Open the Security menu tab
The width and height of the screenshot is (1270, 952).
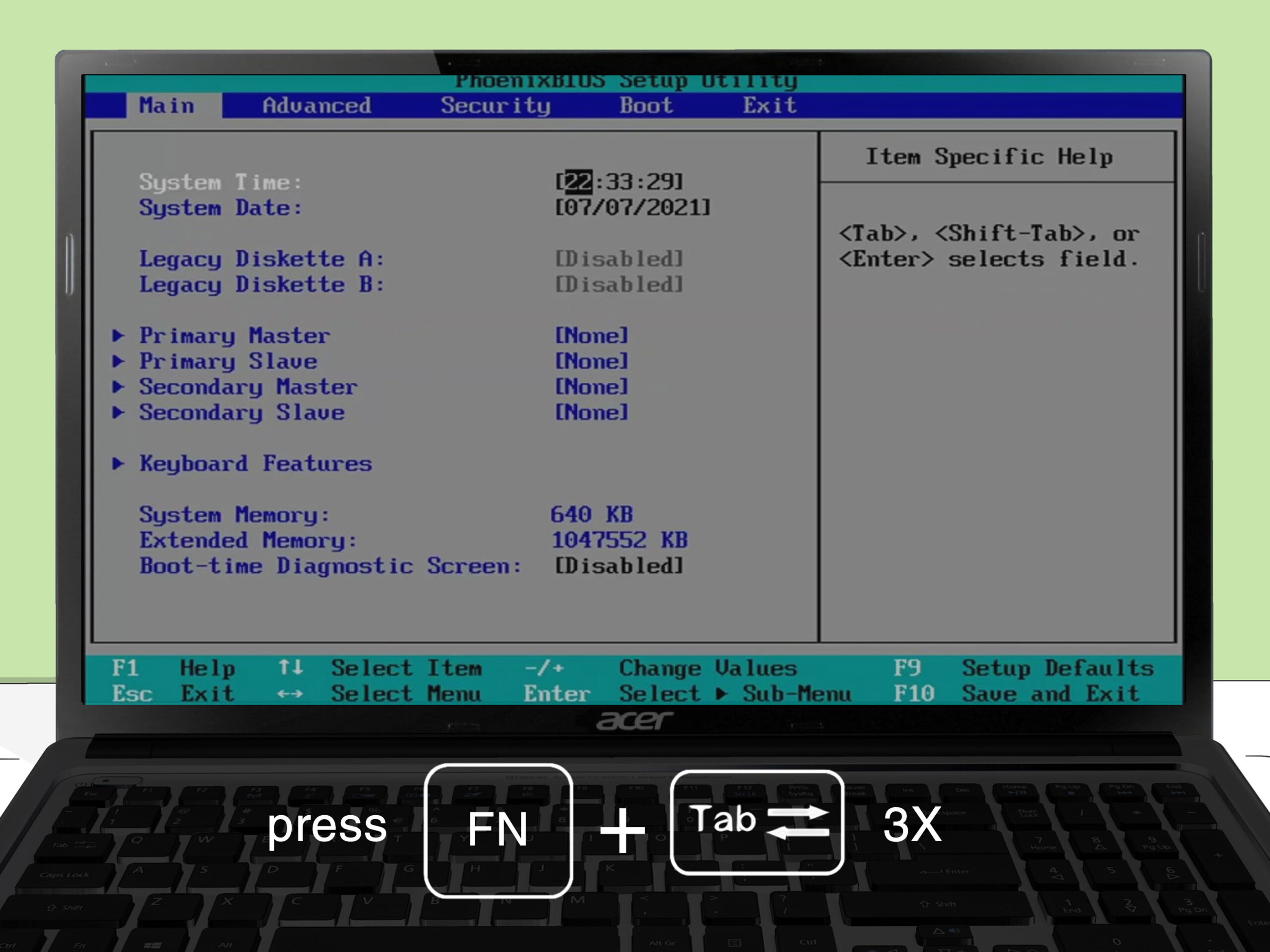pyautogui.click(x=496, y=106)
